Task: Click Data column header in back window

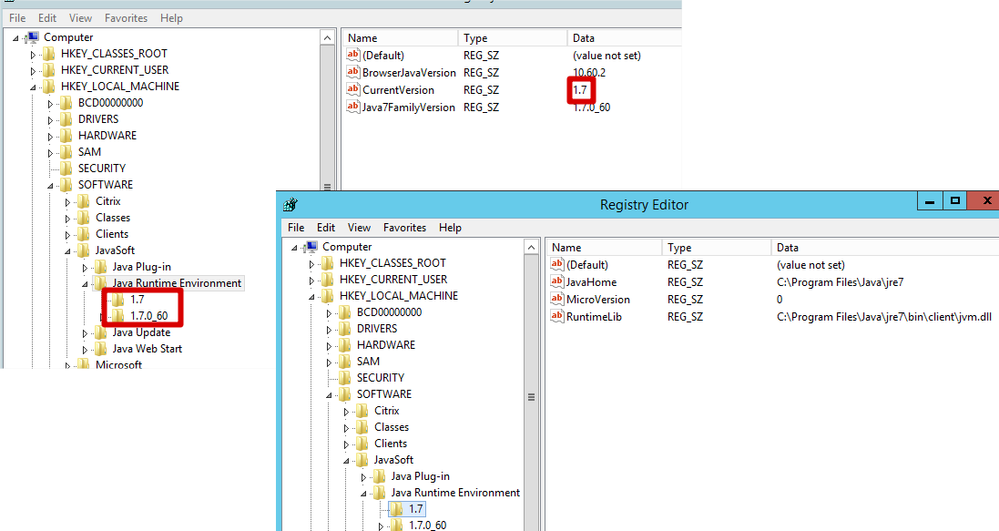Action: 624,38
